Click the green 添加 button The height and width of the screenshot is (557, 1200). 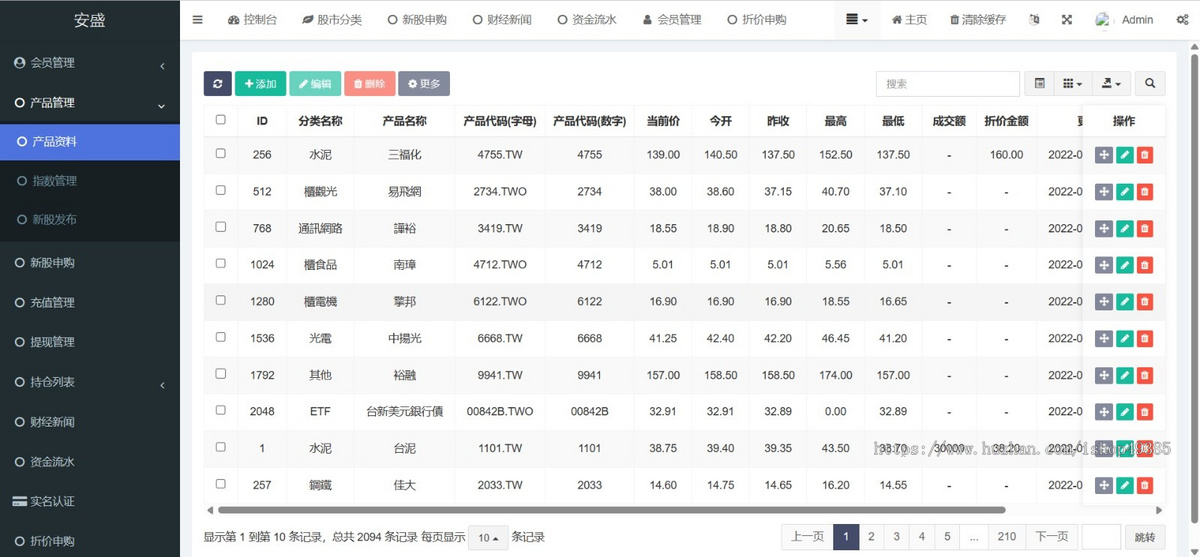click(x=260, y=84)
